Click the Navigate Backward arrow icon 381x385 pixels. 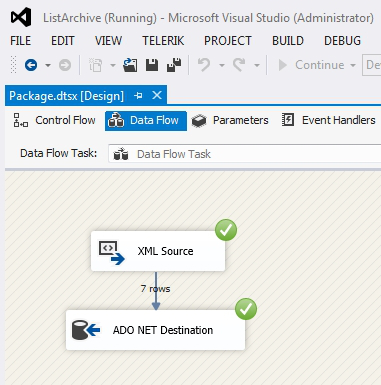pos(31,65)
